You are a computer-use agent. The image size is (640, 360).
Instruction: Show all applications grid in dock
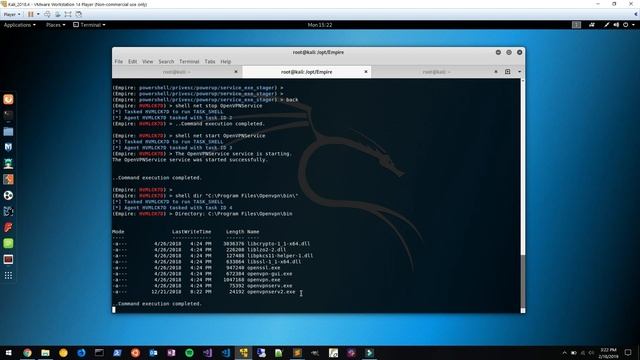pos(8,276)
